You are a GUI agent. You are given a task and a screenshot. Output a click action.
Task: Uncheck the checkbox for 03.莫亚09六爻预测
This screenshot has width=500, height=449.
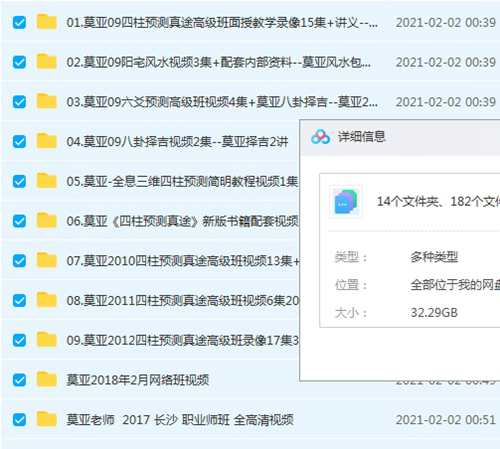pyautogui.click(x=19, y=102)
